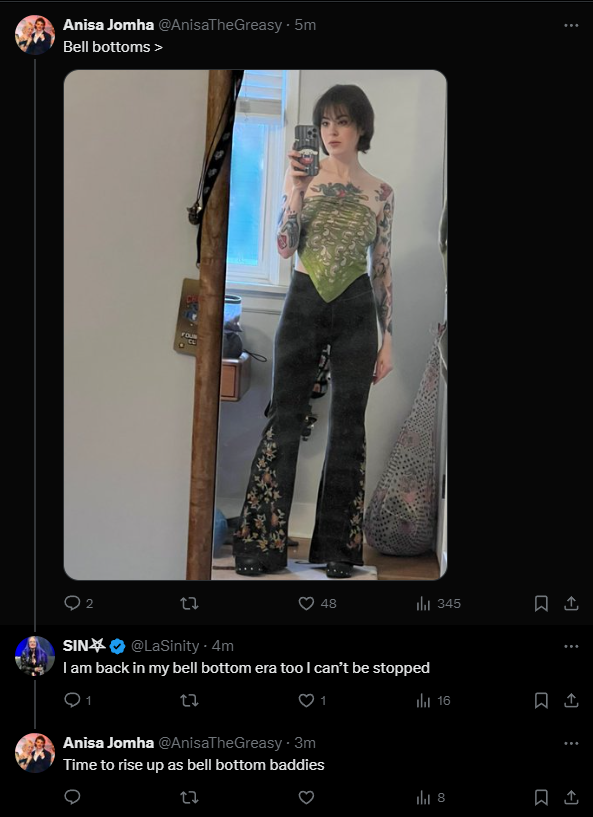Reply to the "Bell bottoms >" post
This screenshot has width=593, height=817.
79,603
